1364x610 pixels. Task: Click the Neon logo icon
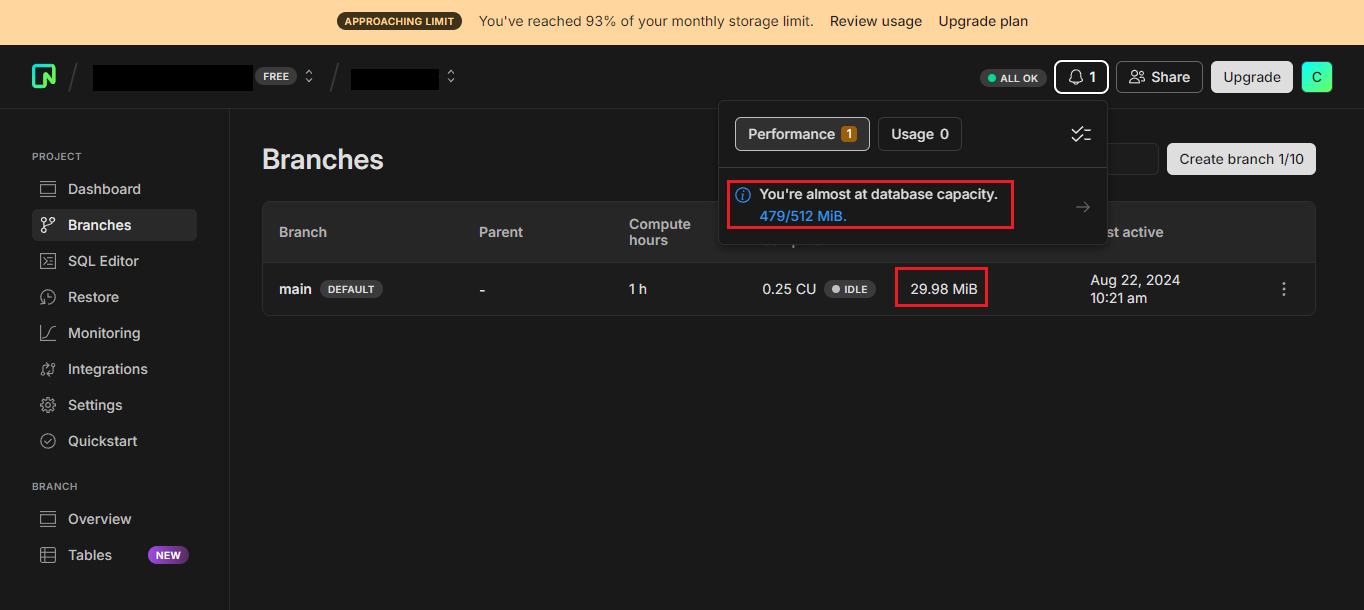[44, 76]
